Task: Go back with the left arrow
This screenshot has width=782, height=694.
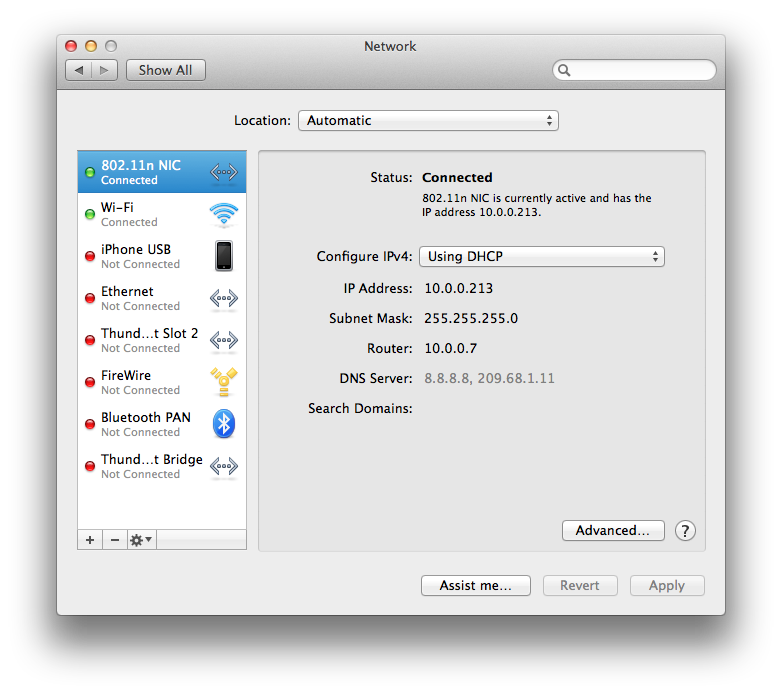Action: pyautogui.click(x=78, y=70)
